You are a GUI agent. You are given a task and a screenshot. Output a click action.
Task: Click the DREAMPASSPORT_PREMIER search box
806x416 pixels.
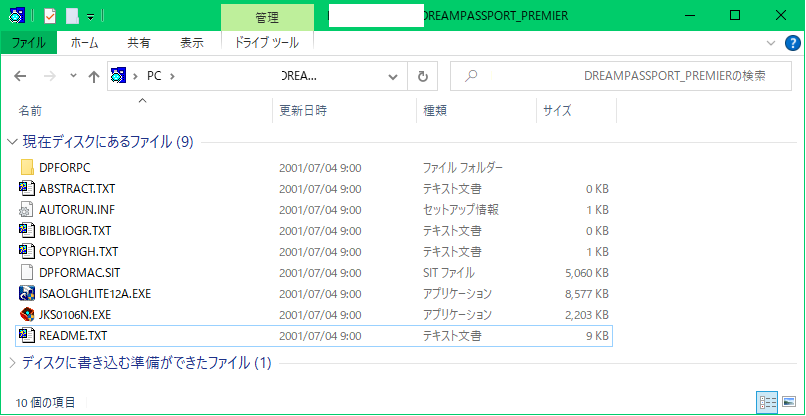coord(621,77)
